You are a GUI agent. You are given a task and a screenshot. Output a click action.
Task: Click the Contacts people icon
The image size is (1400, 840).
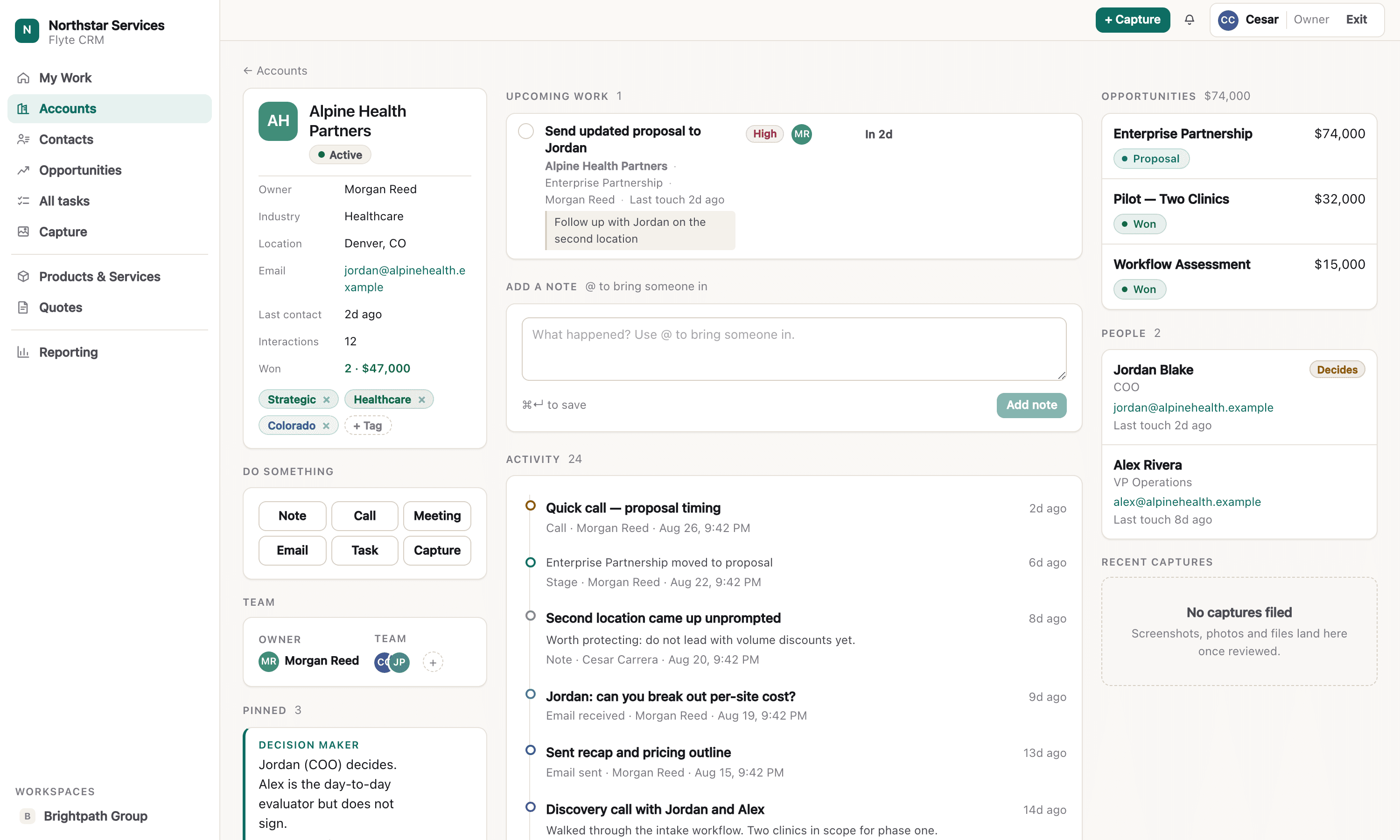[x=23, y=139]
